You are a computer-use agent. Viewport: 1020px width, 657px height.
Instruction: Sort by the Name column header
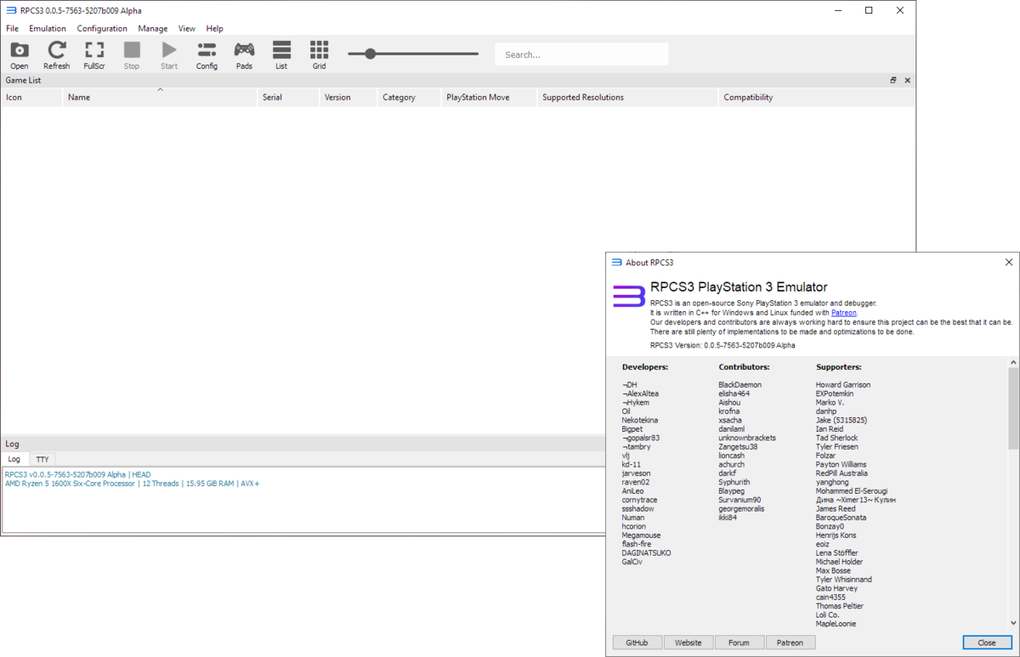(x=160, y=97)
